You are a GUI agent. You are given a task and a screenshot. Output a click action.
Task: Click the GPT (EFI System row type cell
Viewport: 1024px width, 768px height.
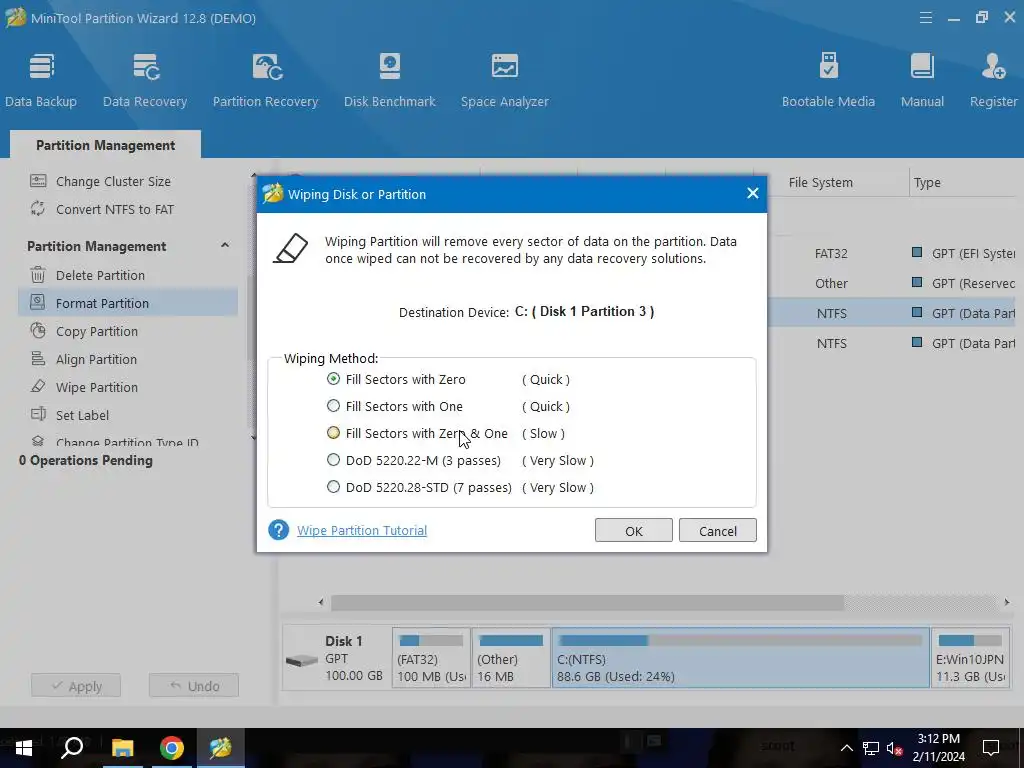point(963,253)
